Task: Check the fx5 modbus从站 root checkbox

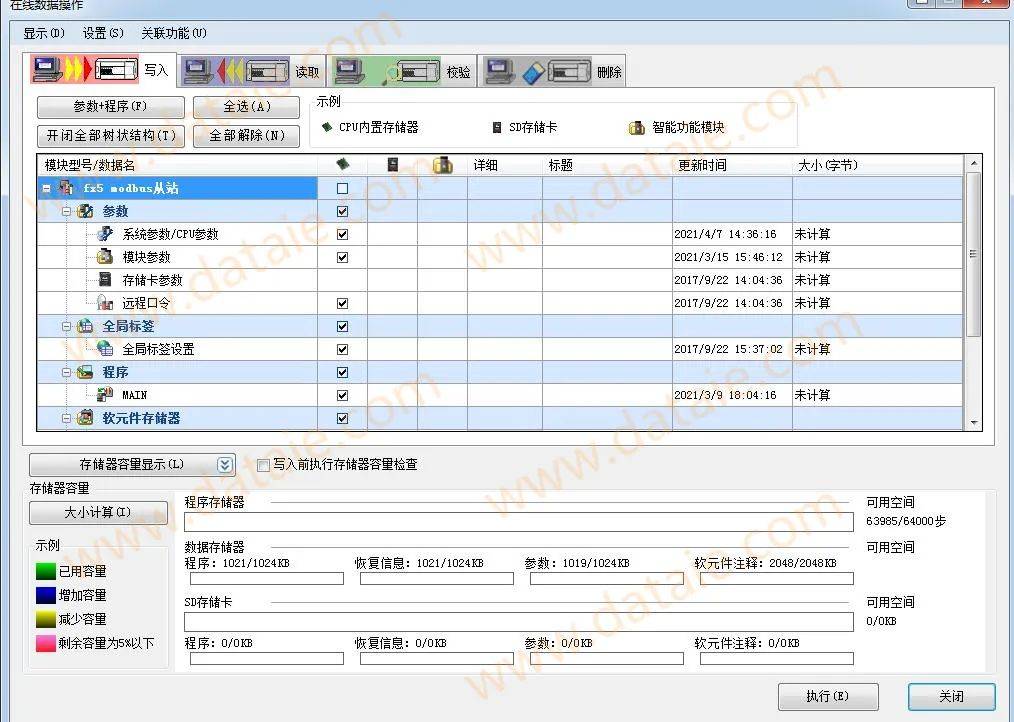Action: click(x=343, y=189)
